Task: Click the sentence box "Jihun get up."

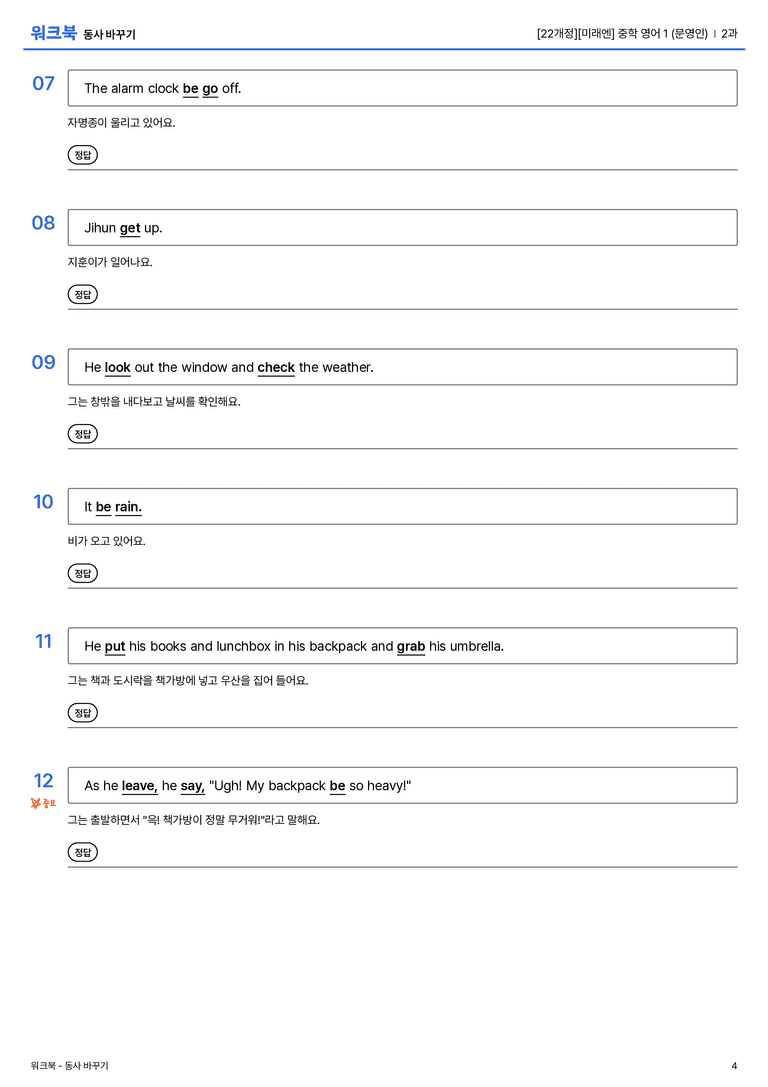Action: click(x=403, y=227)
